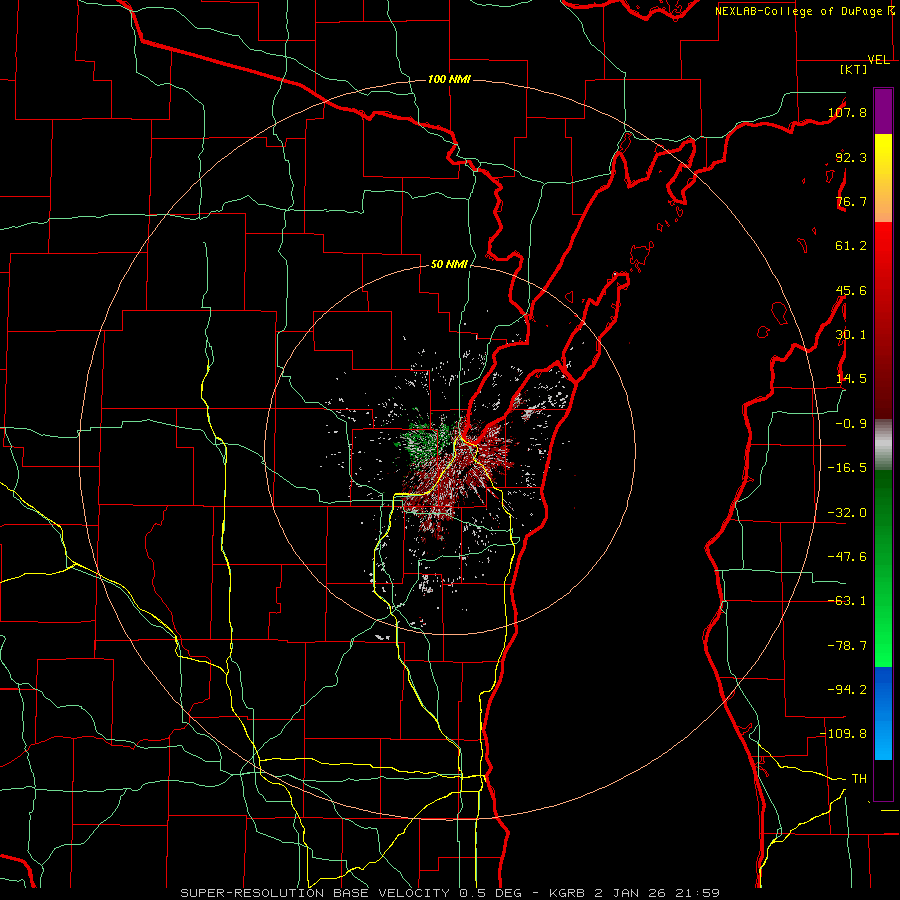900x900 pixels.
Task: Click the 92.3 legend value
Action: point(851,157)
